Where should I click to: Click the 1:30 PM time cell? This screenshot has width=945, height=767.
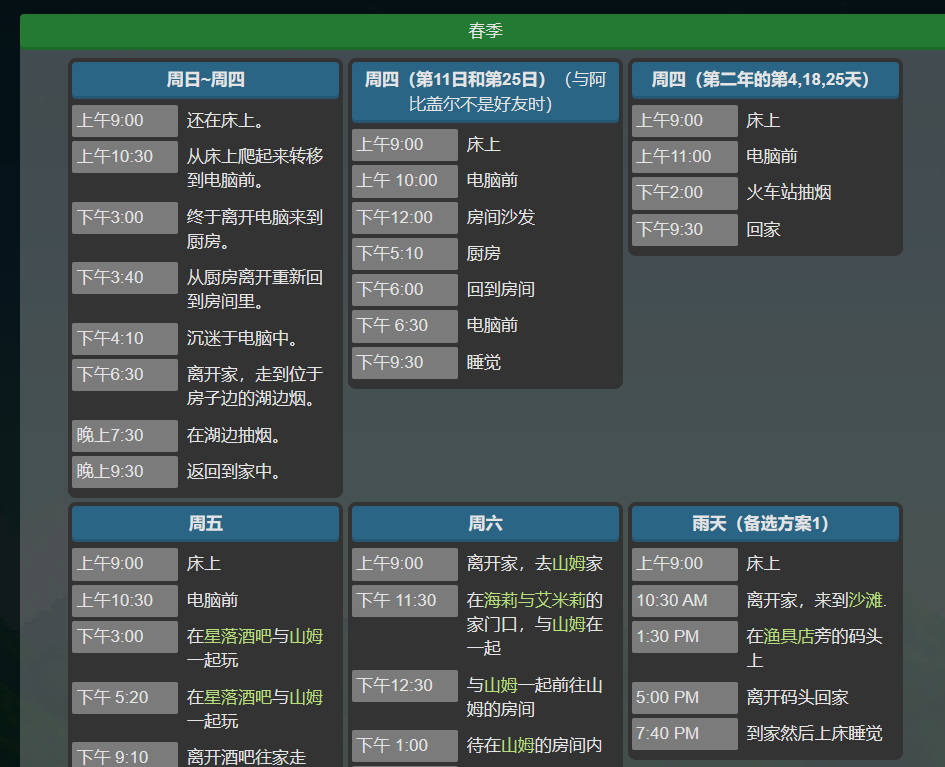tap(685, 637)
